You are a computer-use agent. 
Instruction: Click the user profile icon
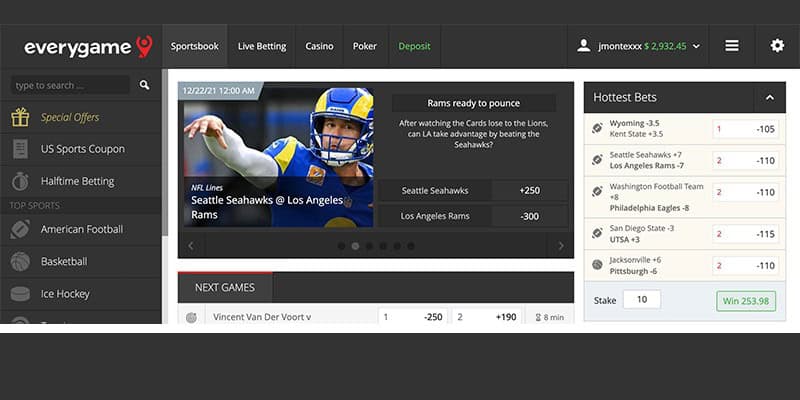[x=584, y=46]
